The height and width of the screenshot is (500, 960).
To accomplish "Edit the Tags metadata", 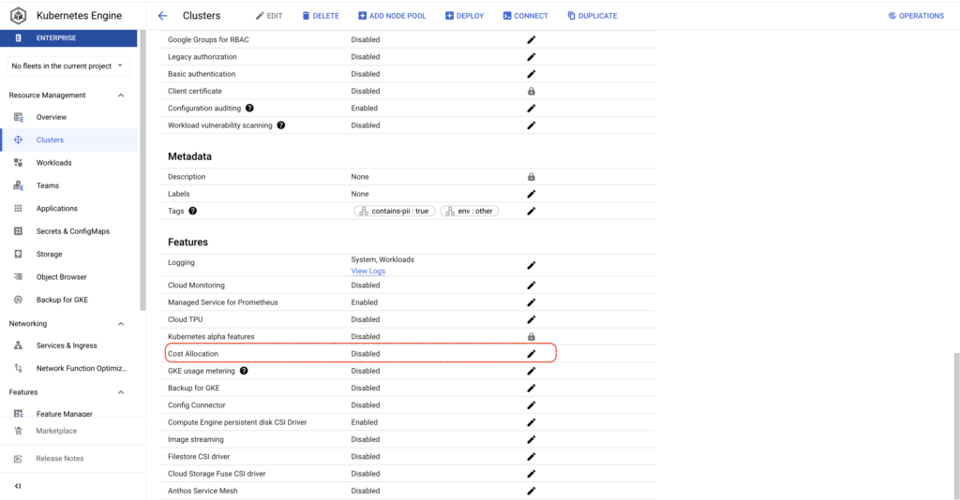I will (531, 211).
